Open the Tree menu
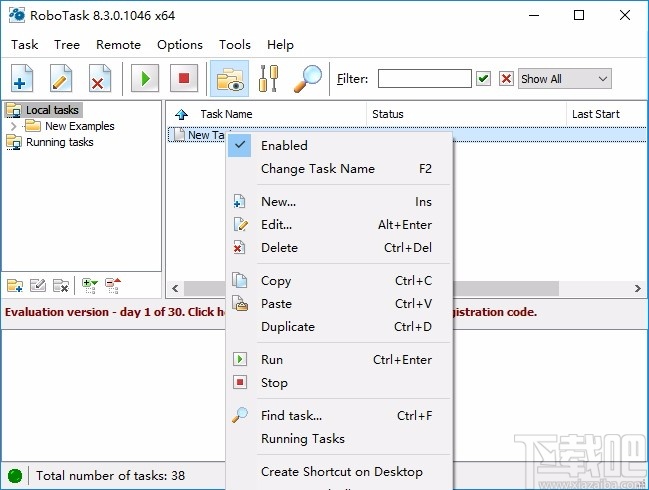649x490 pixels. (67, 45)
